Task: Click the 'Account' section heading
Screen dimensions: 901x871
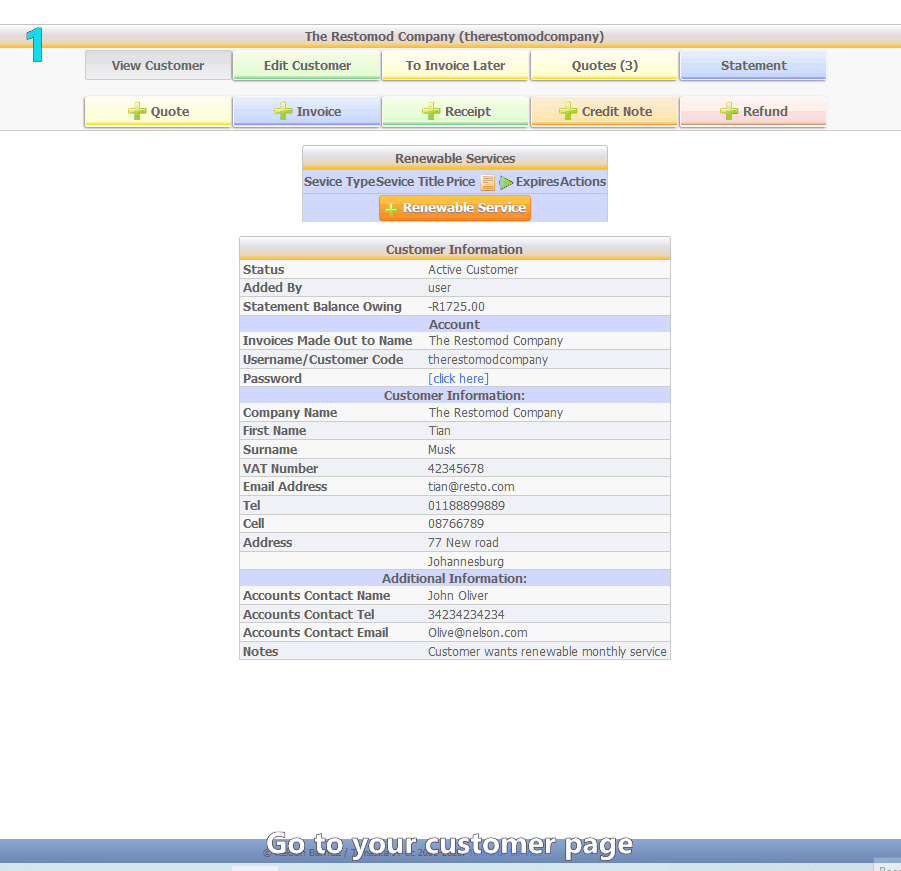Action: click(454, 325)
